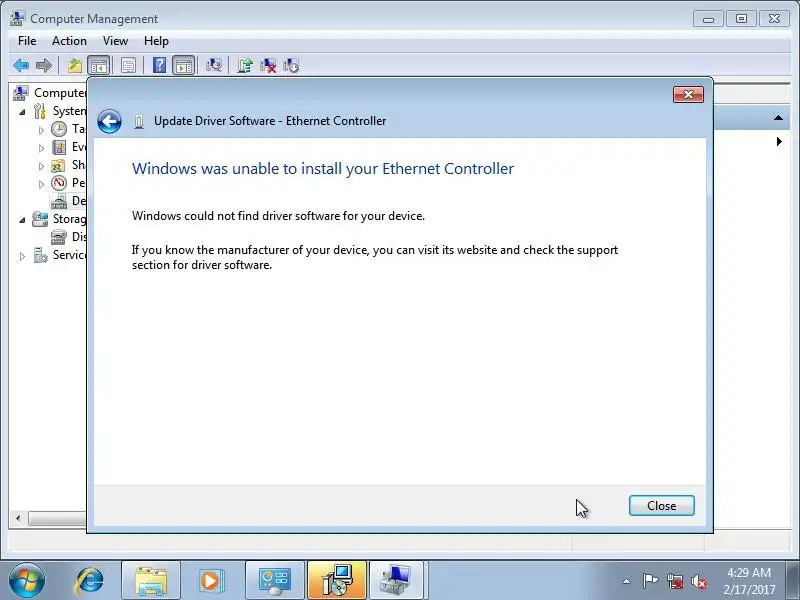Click the tree pane left scroll arrow

[x=18, y=519]
